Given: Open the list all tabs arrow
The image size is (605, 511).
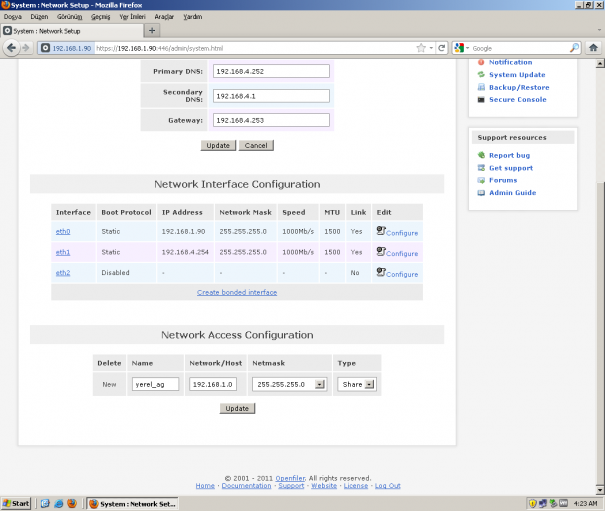Looking at the screenshot, I should click(x=599, y=30).
